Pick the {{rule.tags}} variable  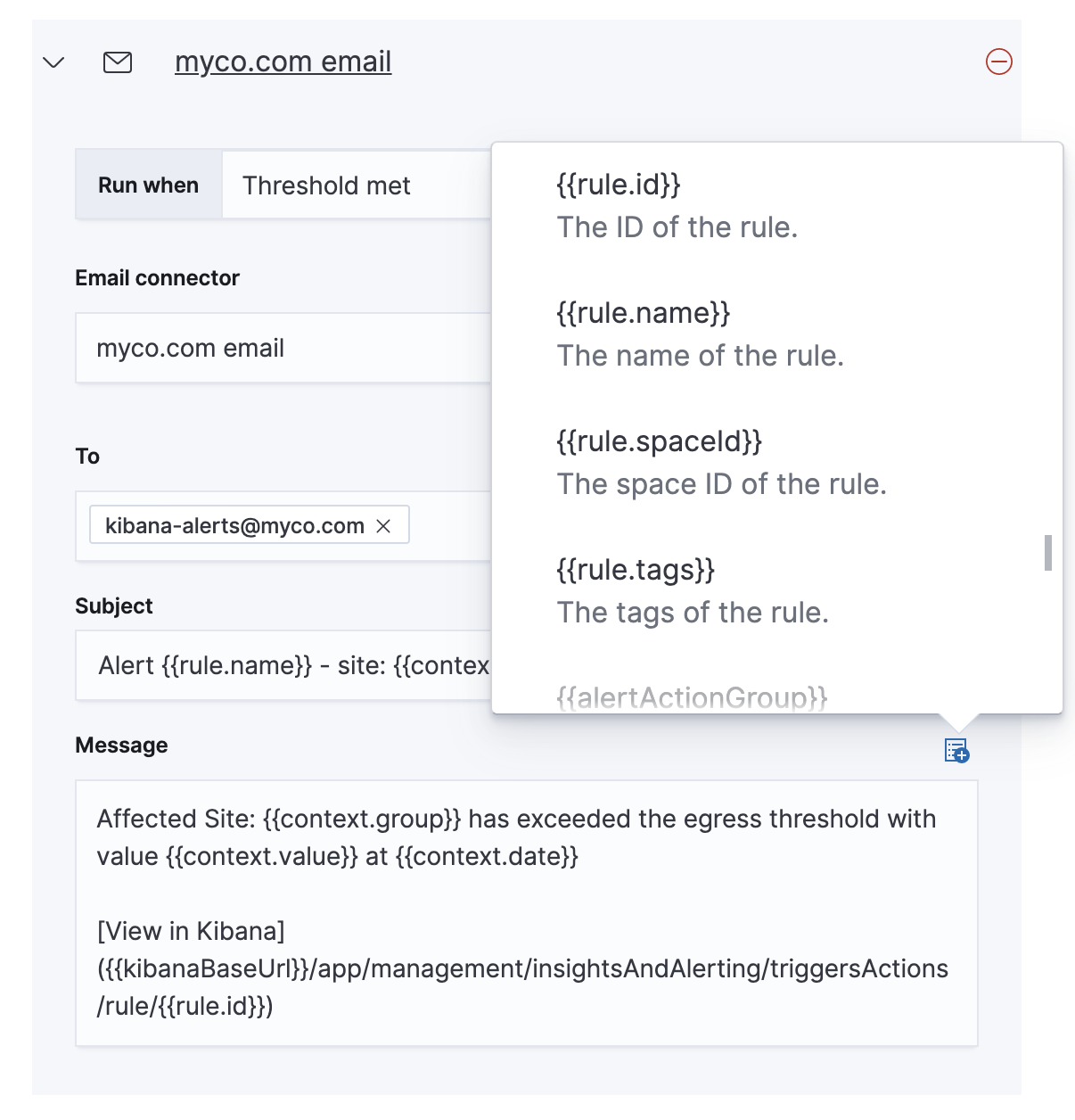(x=636, y=570)
